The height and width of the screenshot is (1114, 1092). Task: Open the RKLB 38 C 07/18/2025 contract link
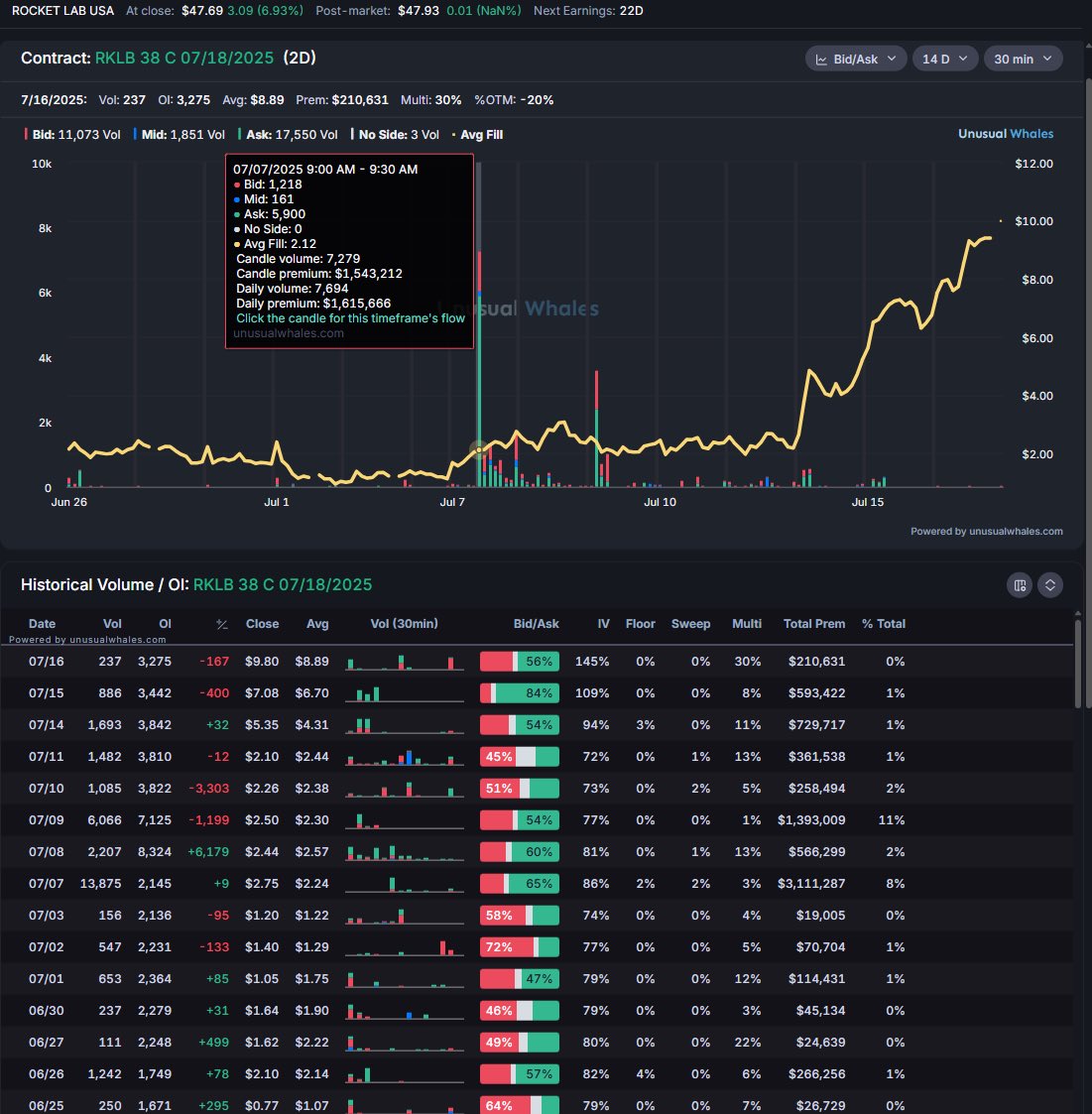pos(184,59)
